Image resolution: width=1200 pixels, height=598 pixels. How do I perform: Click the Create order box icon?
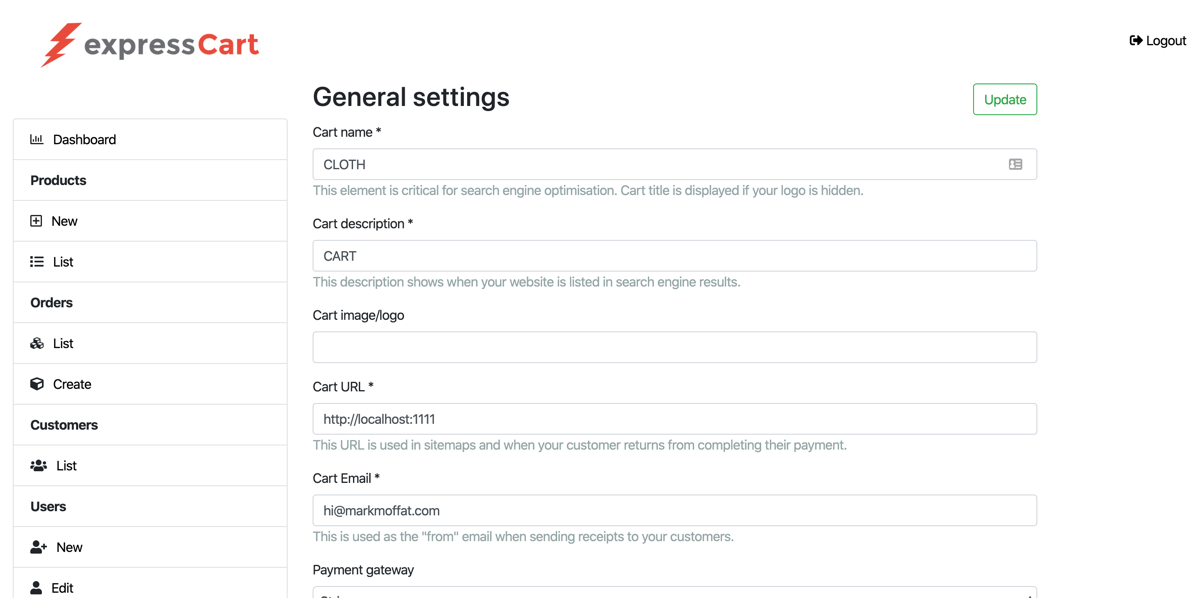point(37,384)
